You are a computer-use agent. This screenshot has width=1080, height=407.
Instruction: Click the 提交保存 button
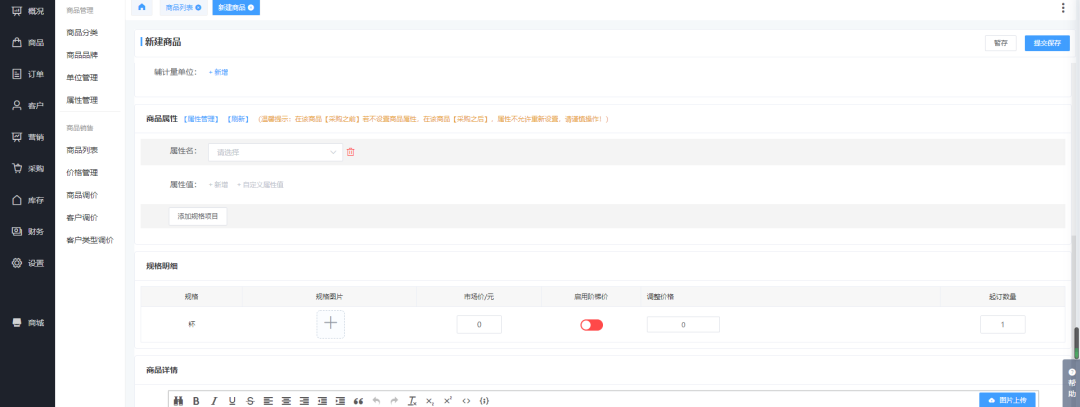(x=1047, y=43)
